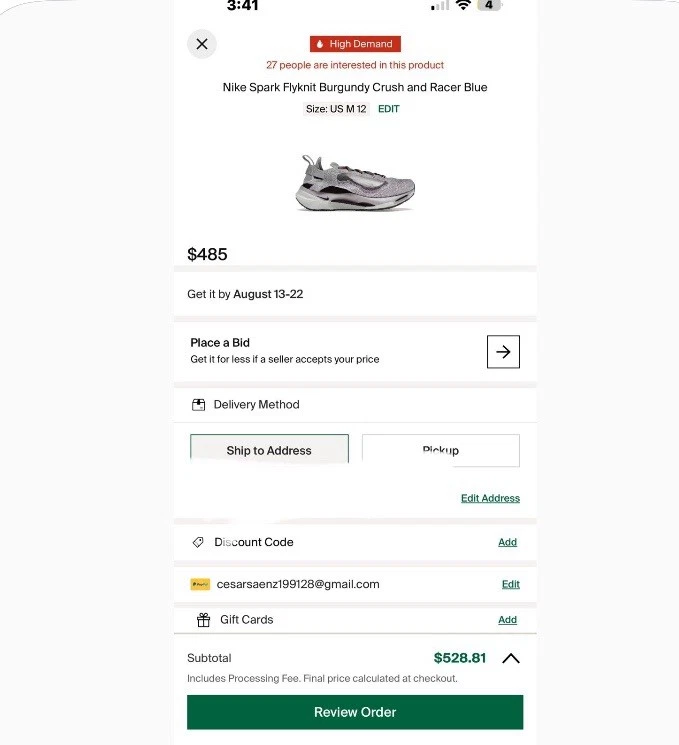This screenshot has height=745, width=679.
Task: Edit the shoe size US M 12
Action: point(388,109)
